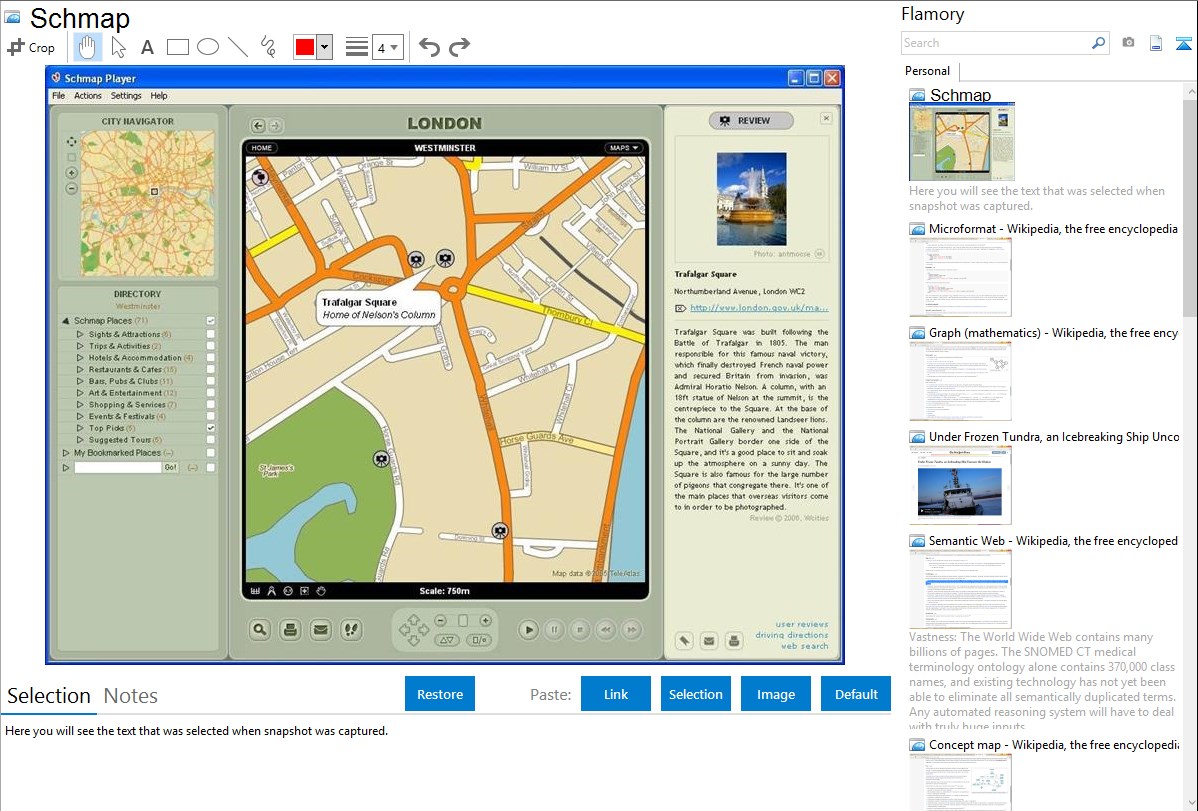1198x811 pixels.
Task: Click the Paste Image button
Action: pyautogui.click(x=776, y=694)
